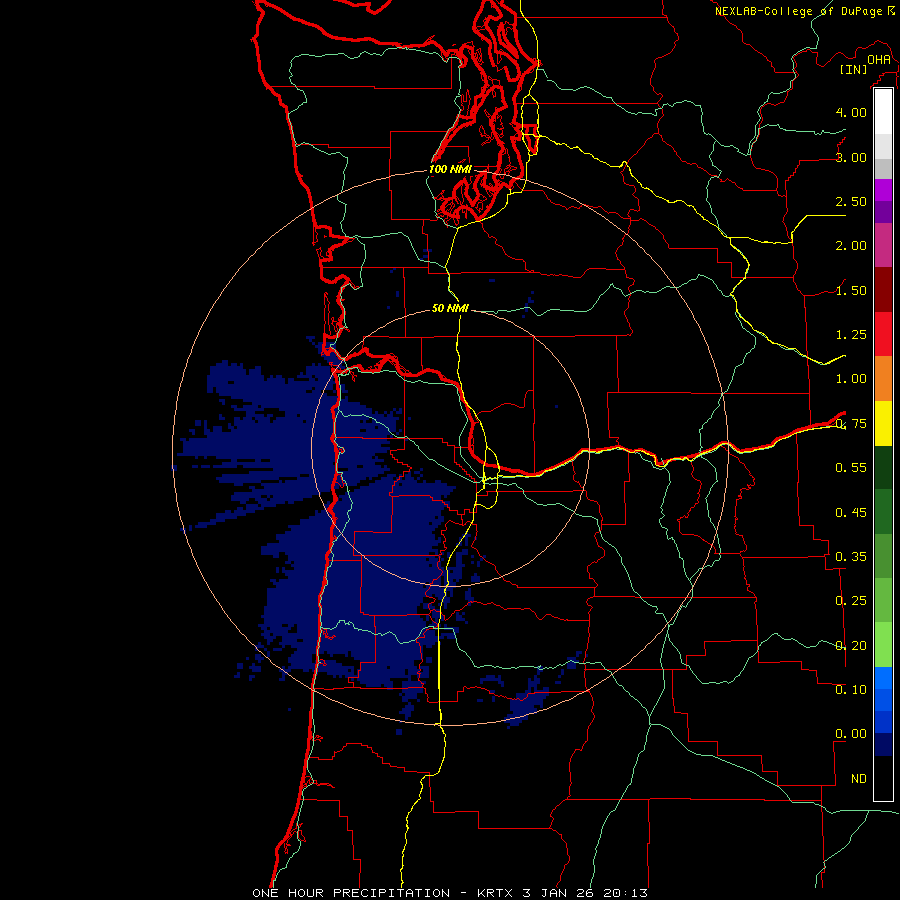The width and height of the screenshot is (900, 900).
Task: Select the yellow legend swatch near 0.75
Action: pyautogui.click(x=883, y=423)
